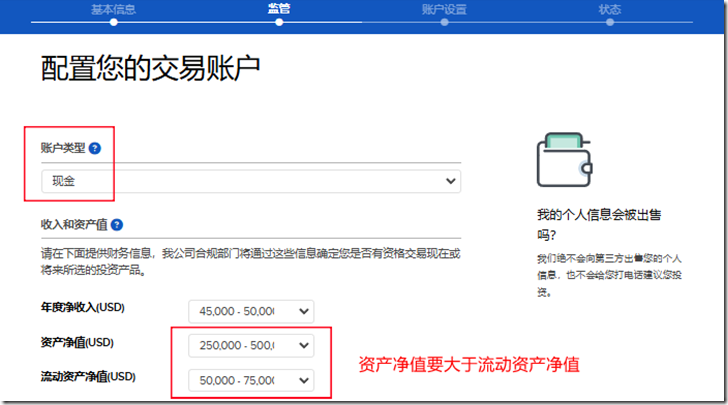The image size is (728, 405).
Task: Click the help icon beside 收入和资产值
Action: click(117, 225)
